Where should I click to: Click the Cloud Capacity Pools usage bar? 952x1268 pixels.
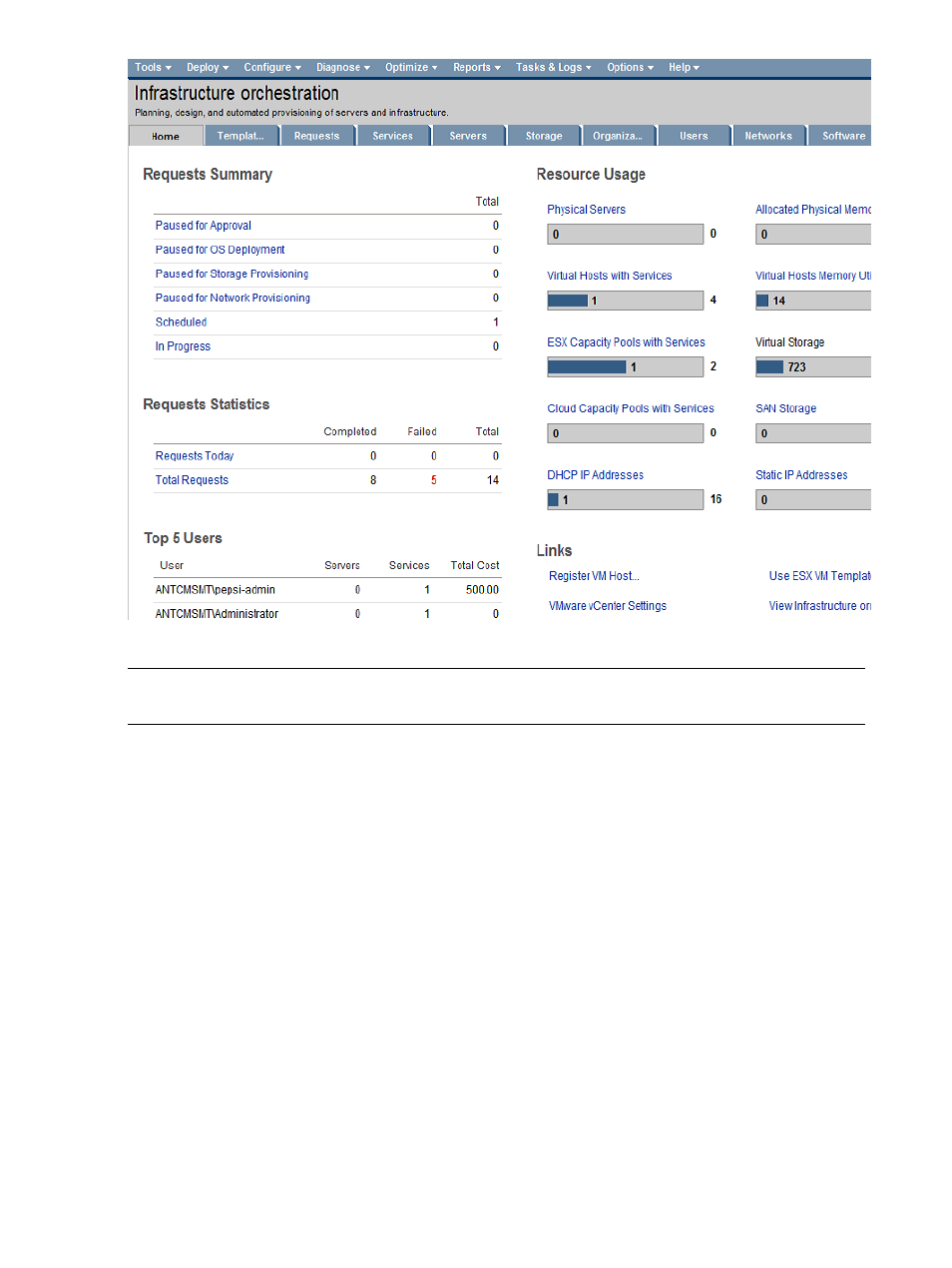point(626,433)
